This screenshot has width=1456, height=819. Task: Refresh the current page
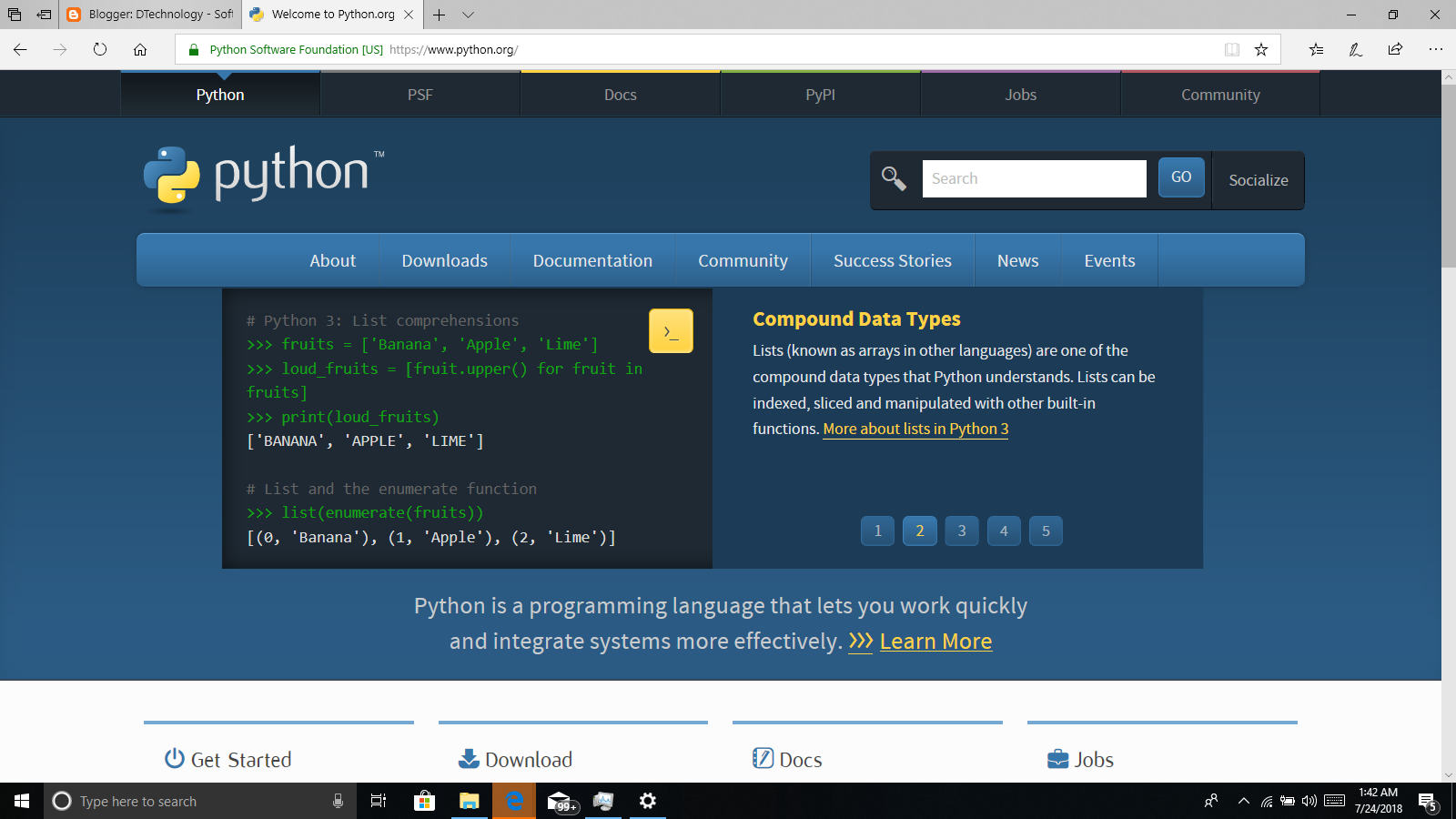point(100,49)
